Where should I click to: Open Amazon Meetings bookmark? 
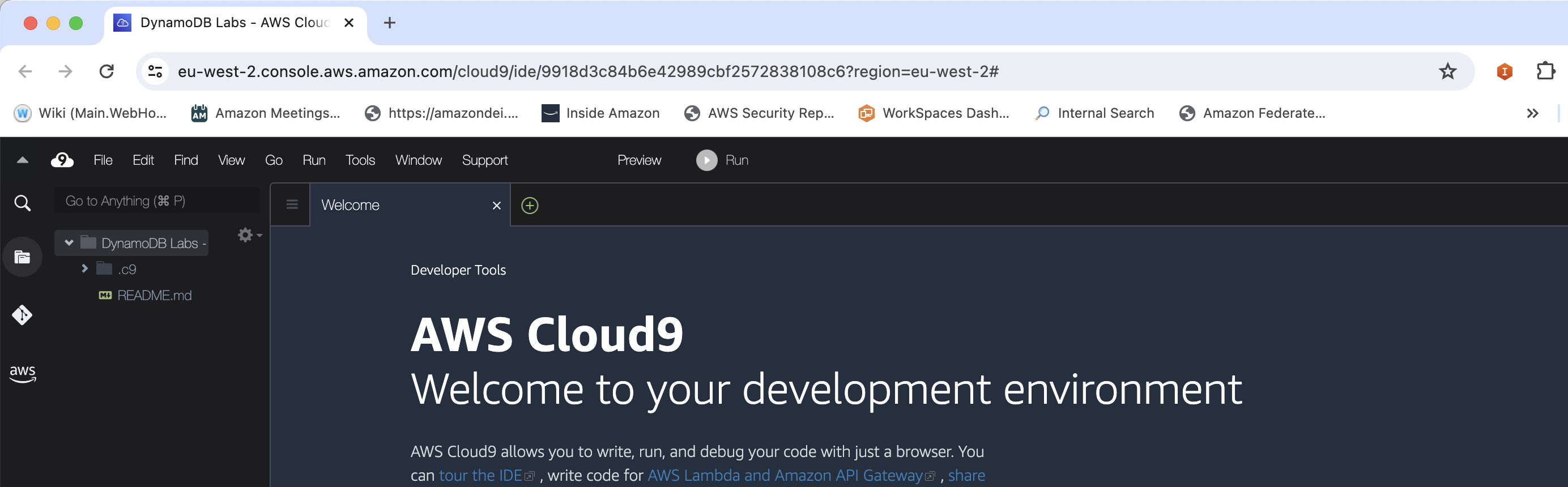tap(265, 113)
